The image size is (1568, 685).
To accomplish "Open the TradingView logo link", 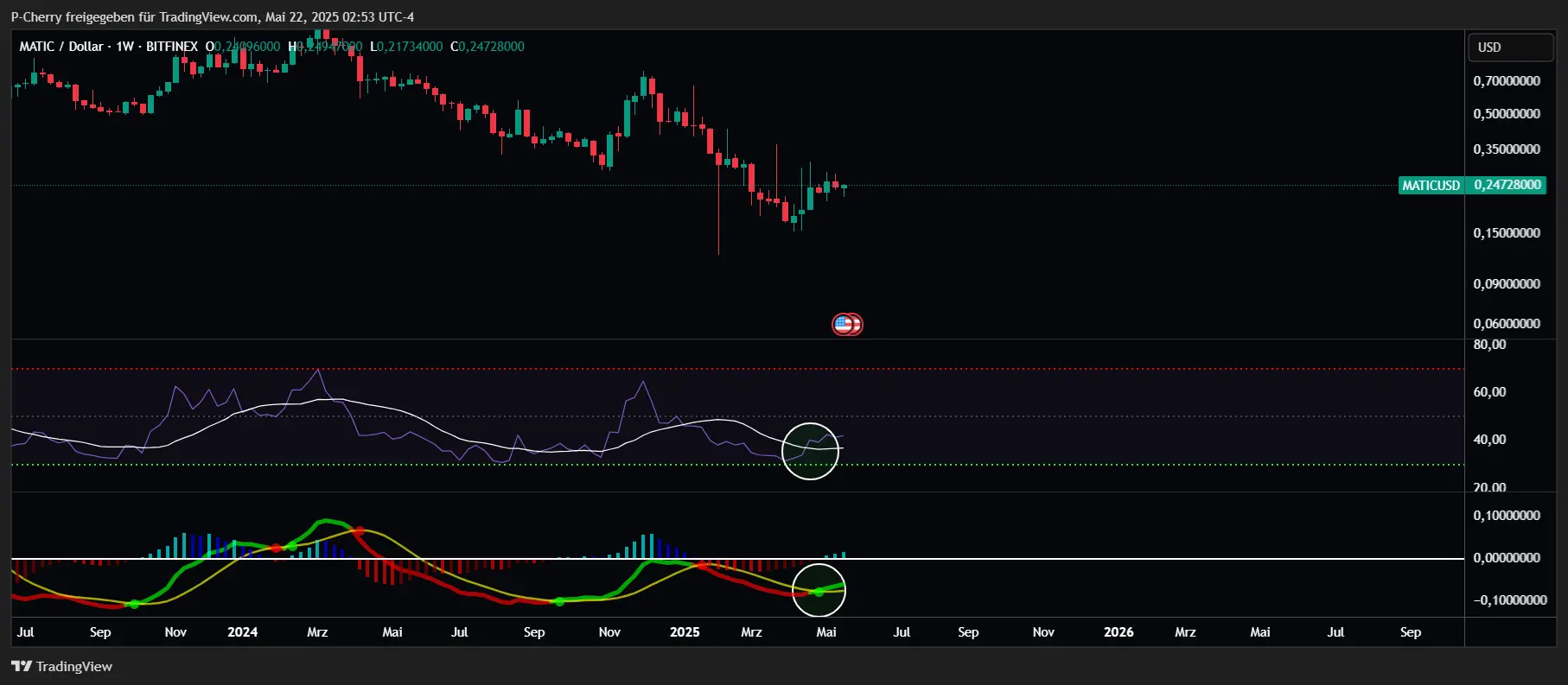I will 61,666.
